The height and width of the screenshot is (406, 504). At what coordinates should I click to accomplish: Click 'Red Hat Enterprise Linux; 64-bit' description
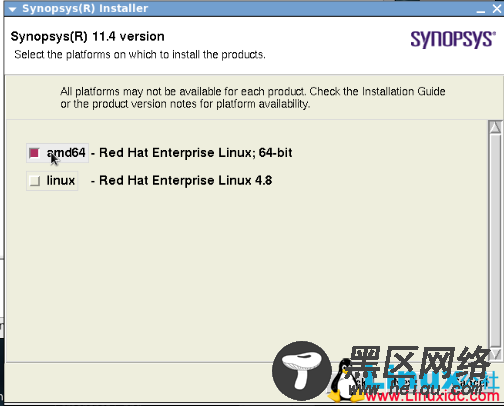196,153
